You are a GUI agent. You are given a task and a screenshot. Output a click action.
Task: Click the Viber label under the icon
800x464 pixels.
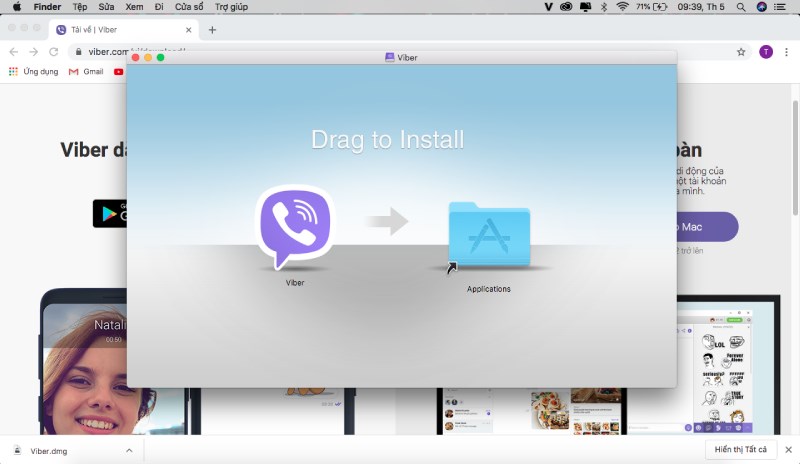click(295, 282)
